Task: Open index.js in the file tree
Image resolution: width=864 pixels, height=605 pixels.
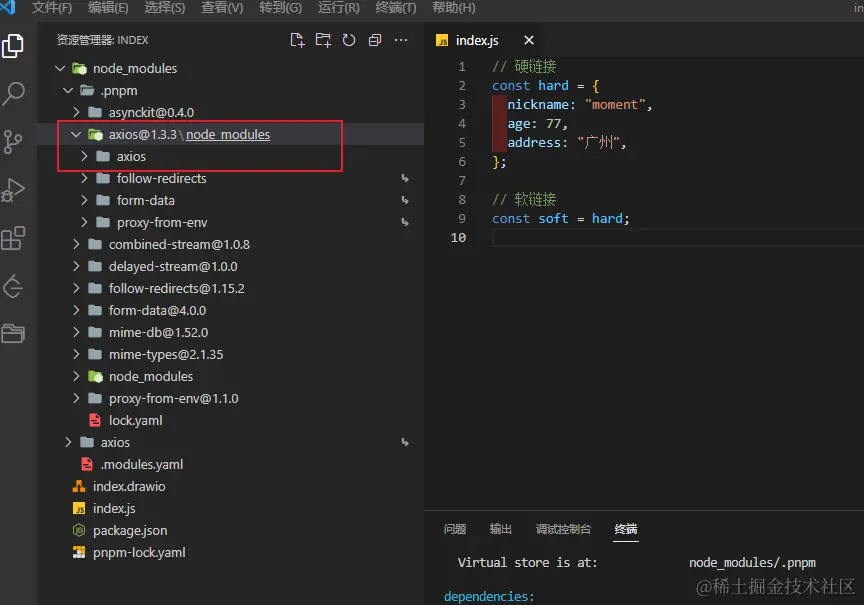Action: point(114,509)
